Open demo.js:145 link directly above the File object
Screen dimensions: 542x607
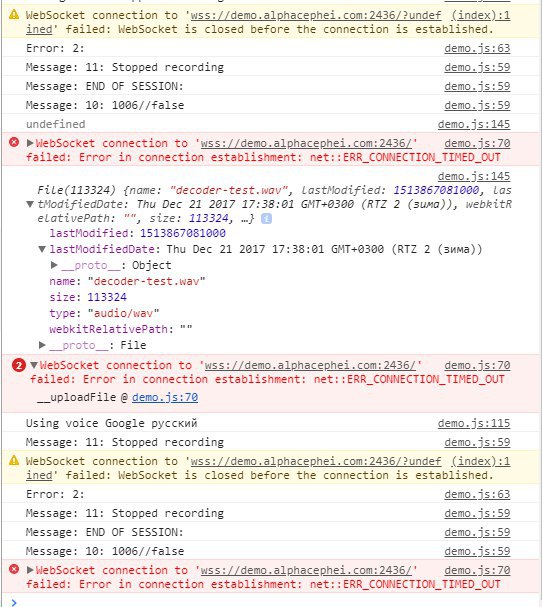pos(474,176)
